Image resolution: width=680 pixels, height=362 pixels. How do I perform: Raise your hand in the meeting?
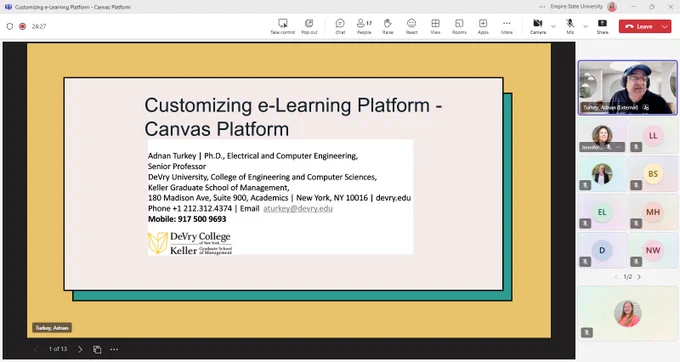(388, 26)
